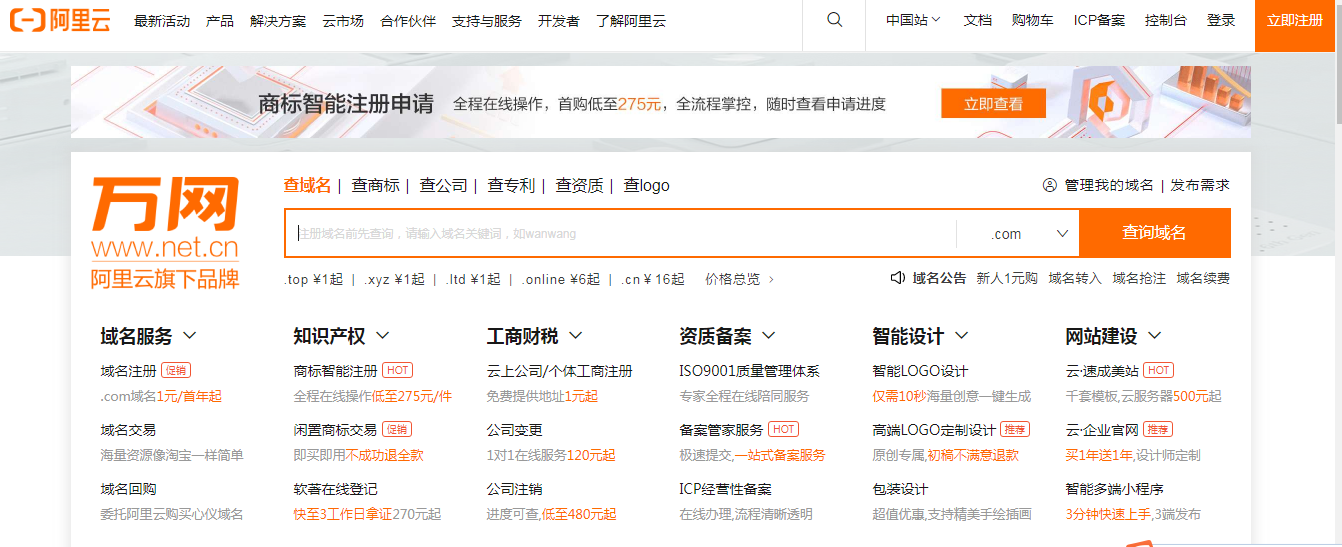Open the 云市场 menu

coord(343,21)
